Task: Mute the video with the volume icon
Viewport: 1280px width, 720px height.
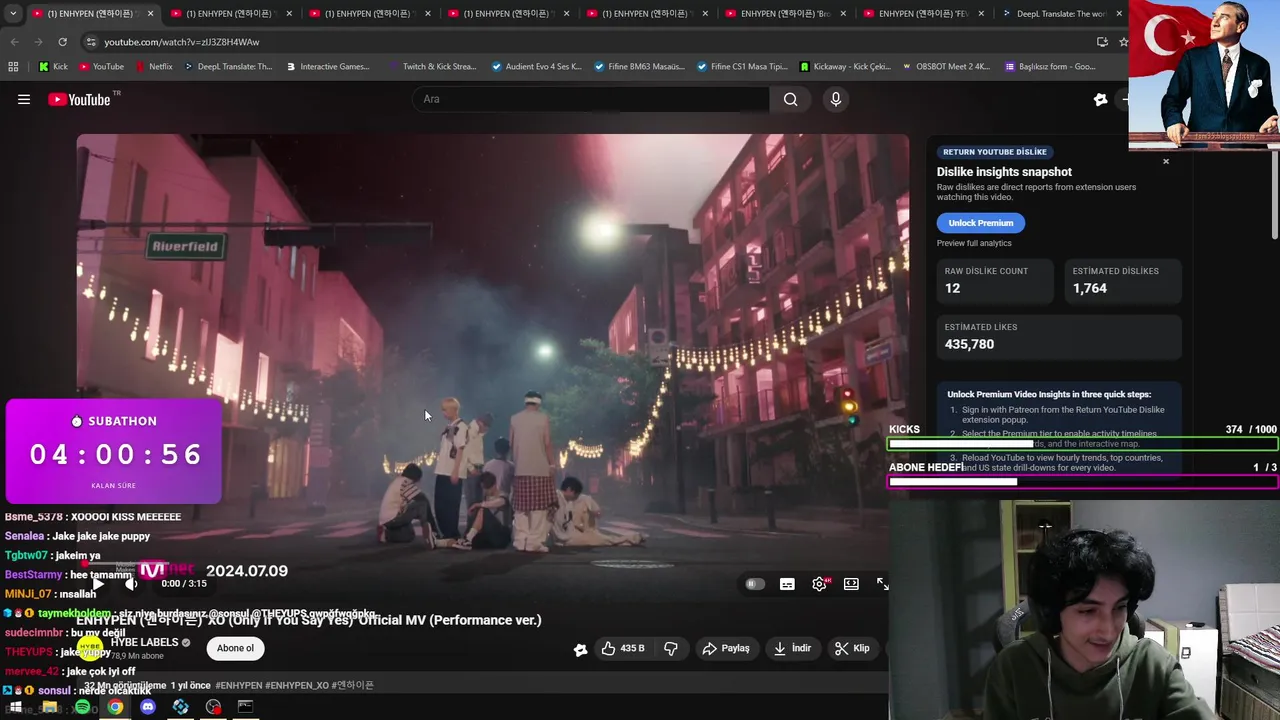Action: tap(131, 584)
